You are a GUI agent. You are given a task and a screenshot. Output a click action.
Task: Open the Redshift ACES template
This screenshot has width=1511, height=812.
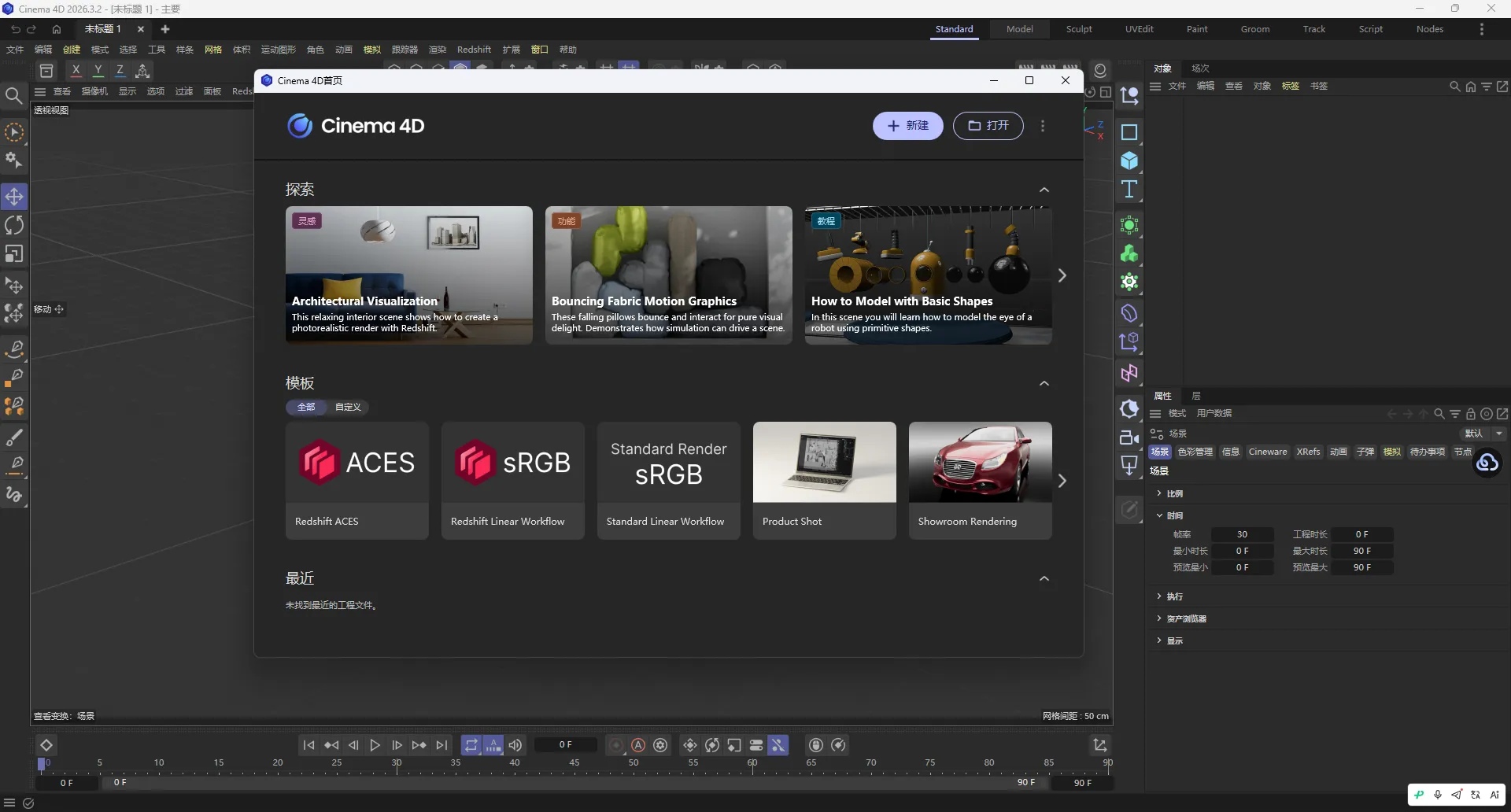[x=357, y=481]
